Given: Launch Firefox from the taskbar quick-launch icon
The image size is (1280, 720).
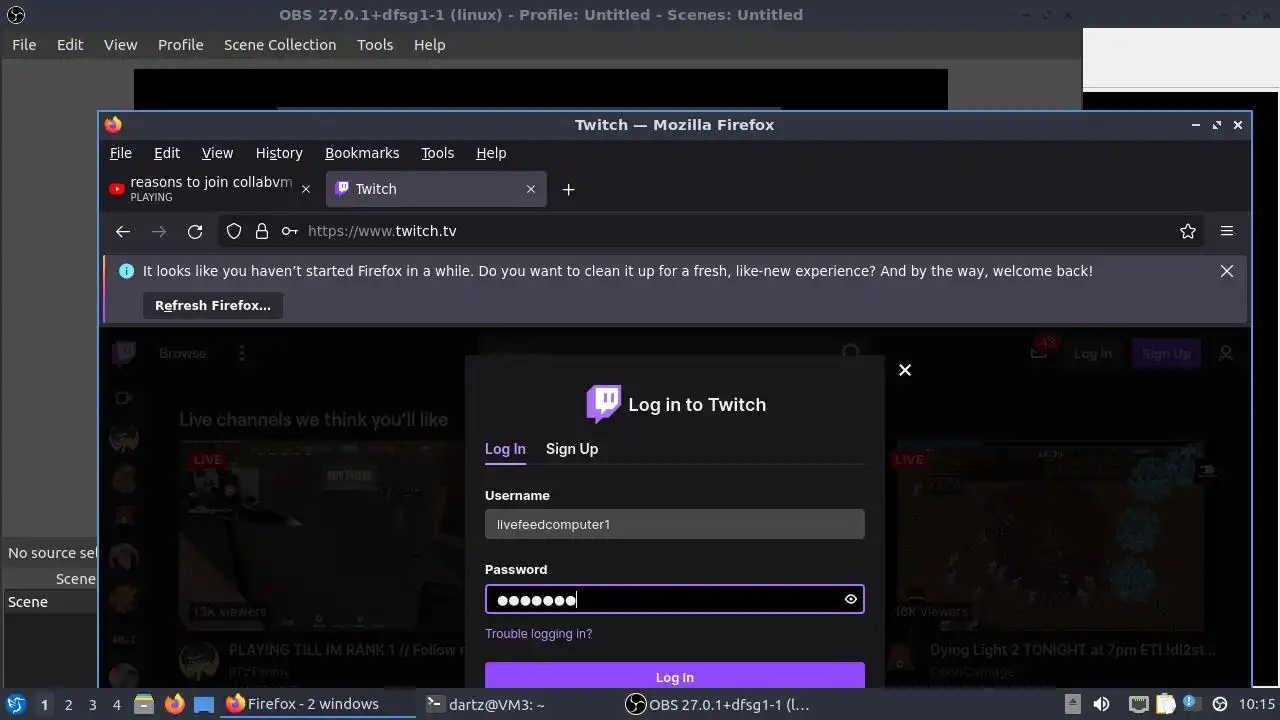Looking at the screenshot, I should pyautogui.click(x=174, y=704).
